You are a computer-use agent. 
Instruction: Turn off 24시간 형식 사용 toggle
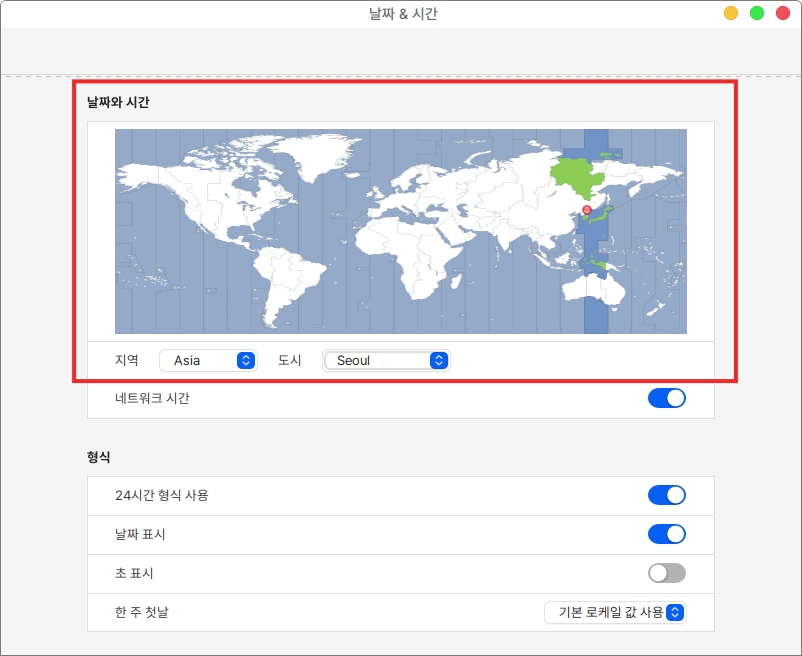pyautogui.click(x=667, y=495)
